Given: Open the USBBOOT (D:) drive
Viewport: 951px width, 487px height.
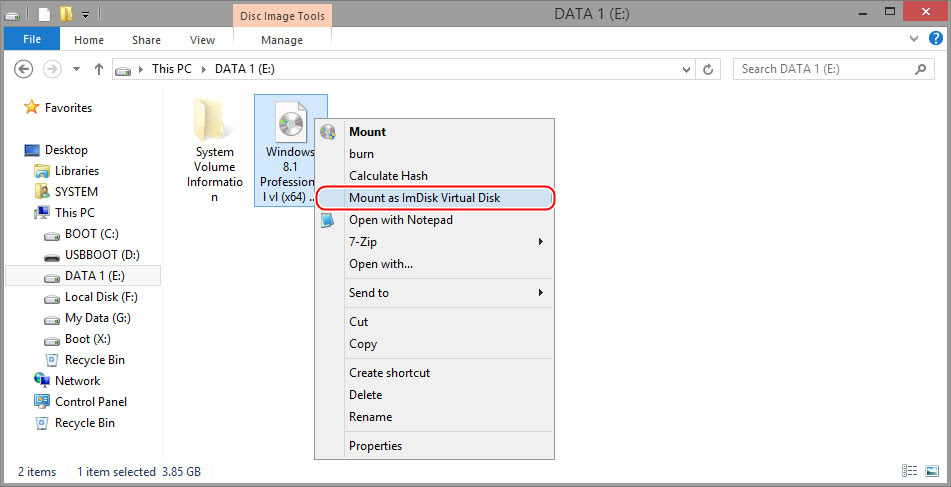Looking at the screenshot, I should [x=102, y=255].
